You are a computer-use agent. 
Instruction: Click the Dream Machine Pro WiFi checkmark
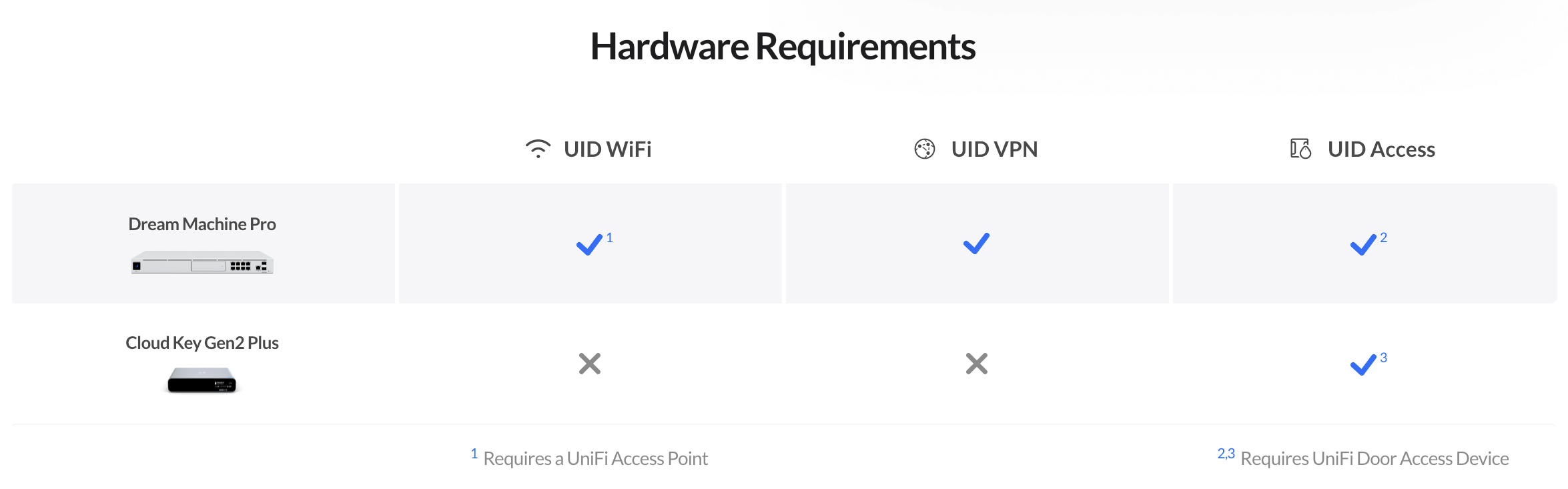pyautogui.click(x=589, y=245)
